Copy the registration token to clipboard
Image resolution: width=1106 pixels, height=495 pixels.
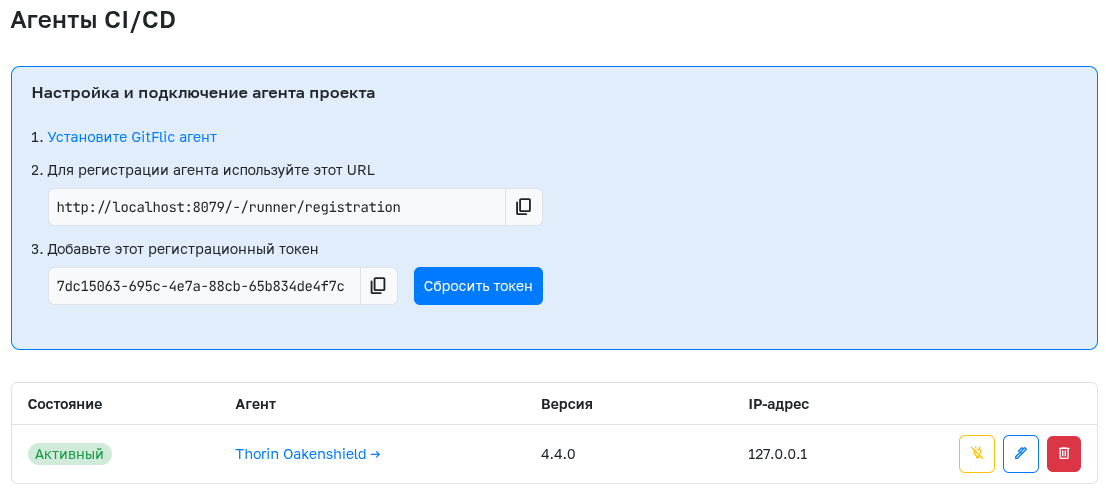[378, 286]
